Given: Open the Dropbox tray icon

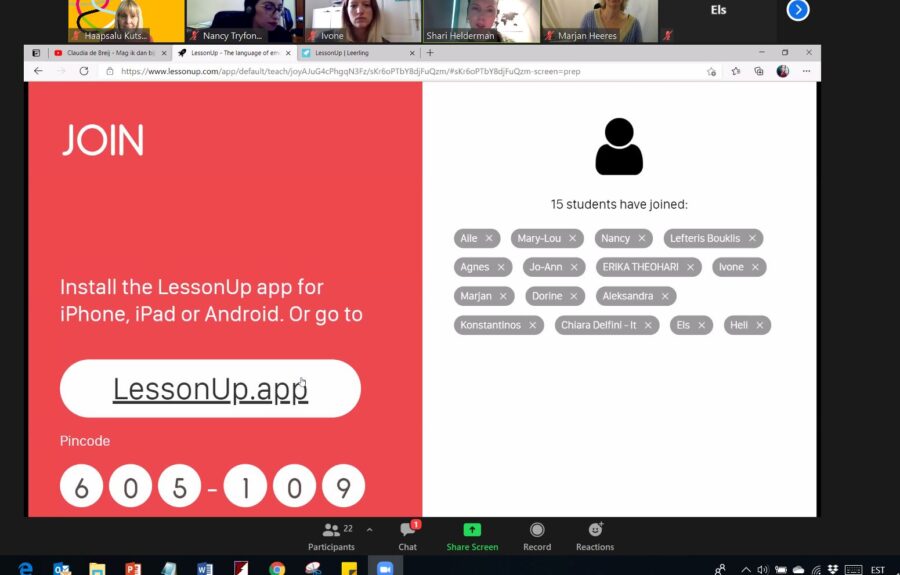Looking at the screenshot, I should point(833,569).
